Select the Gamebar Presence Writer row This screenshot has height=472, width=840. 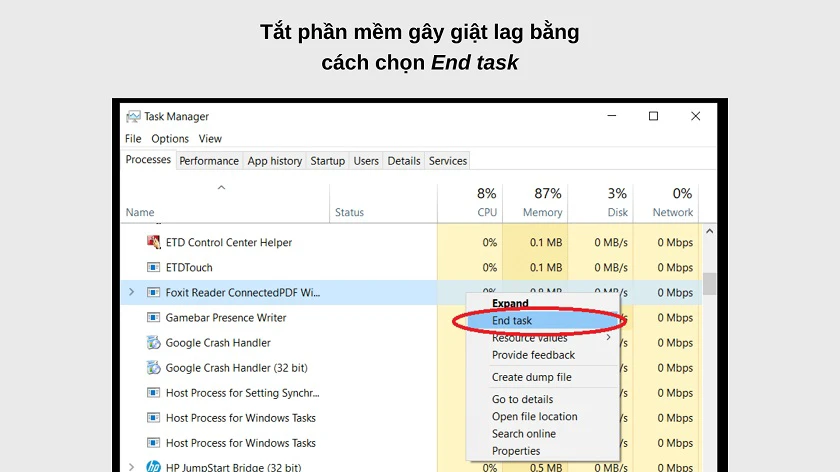tap(411, 317)
